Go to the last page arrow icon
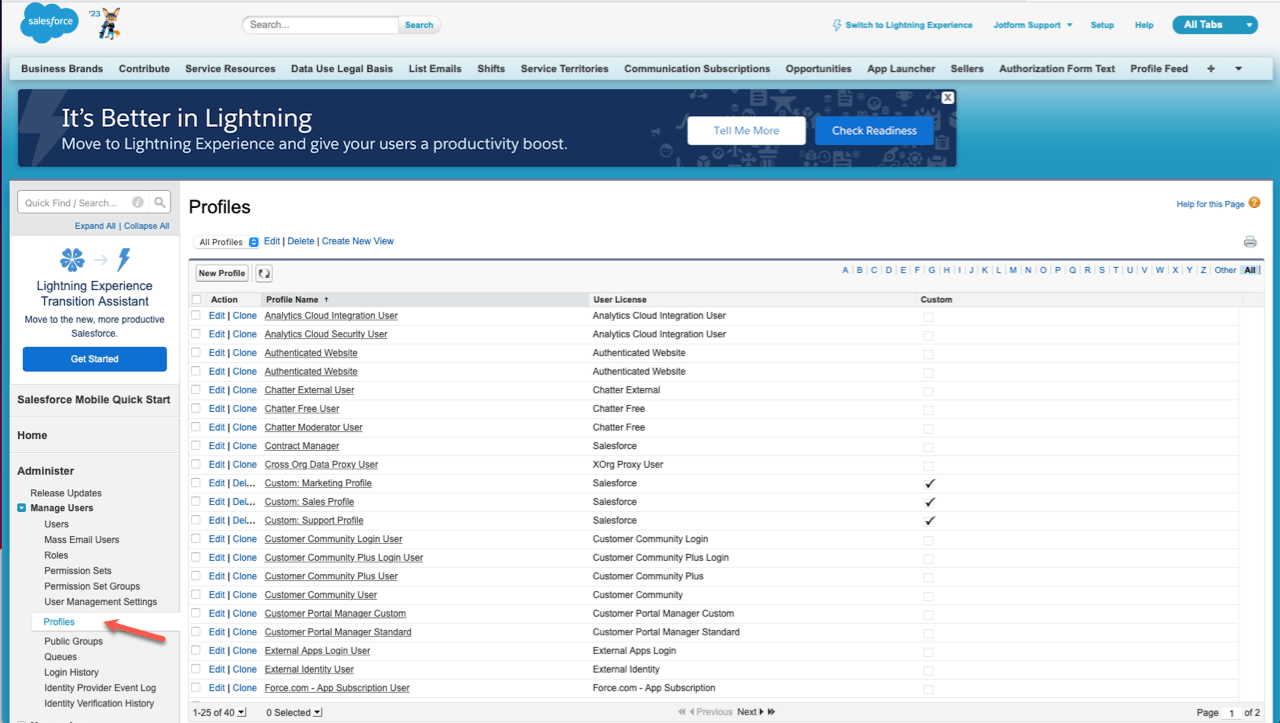 tap(771, 712)
